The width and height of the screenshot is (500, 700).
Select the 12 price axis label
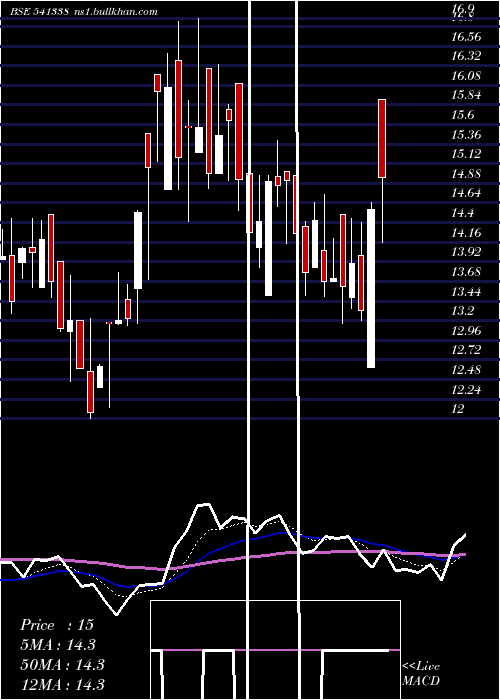click(458, 409)
